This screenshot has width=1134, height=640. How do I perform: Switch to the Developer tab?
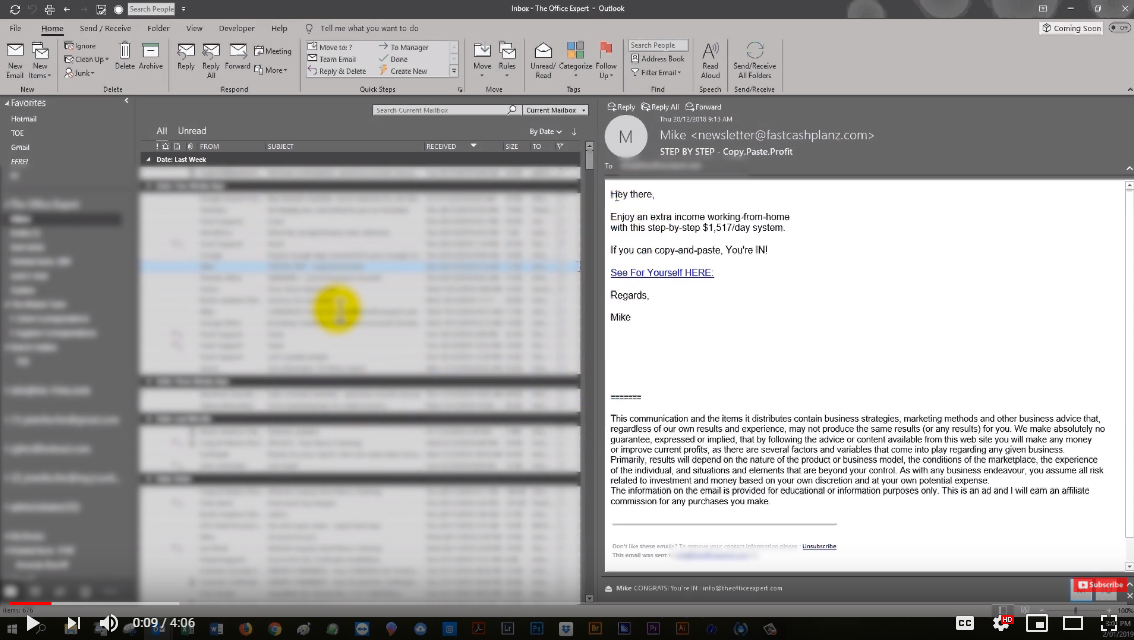click(x=236, y=28)
